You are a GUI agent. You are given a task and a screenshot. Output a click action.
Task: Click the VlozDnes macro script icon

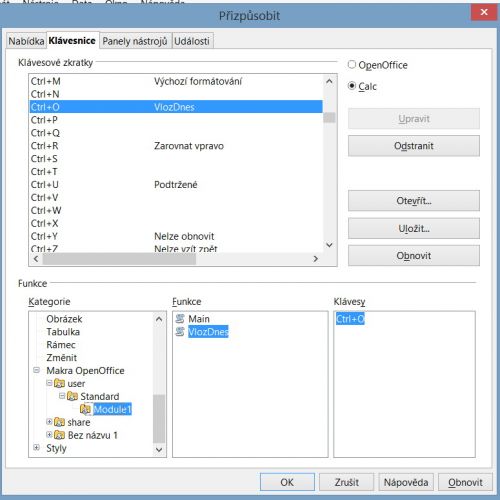[x=180, y=332]
